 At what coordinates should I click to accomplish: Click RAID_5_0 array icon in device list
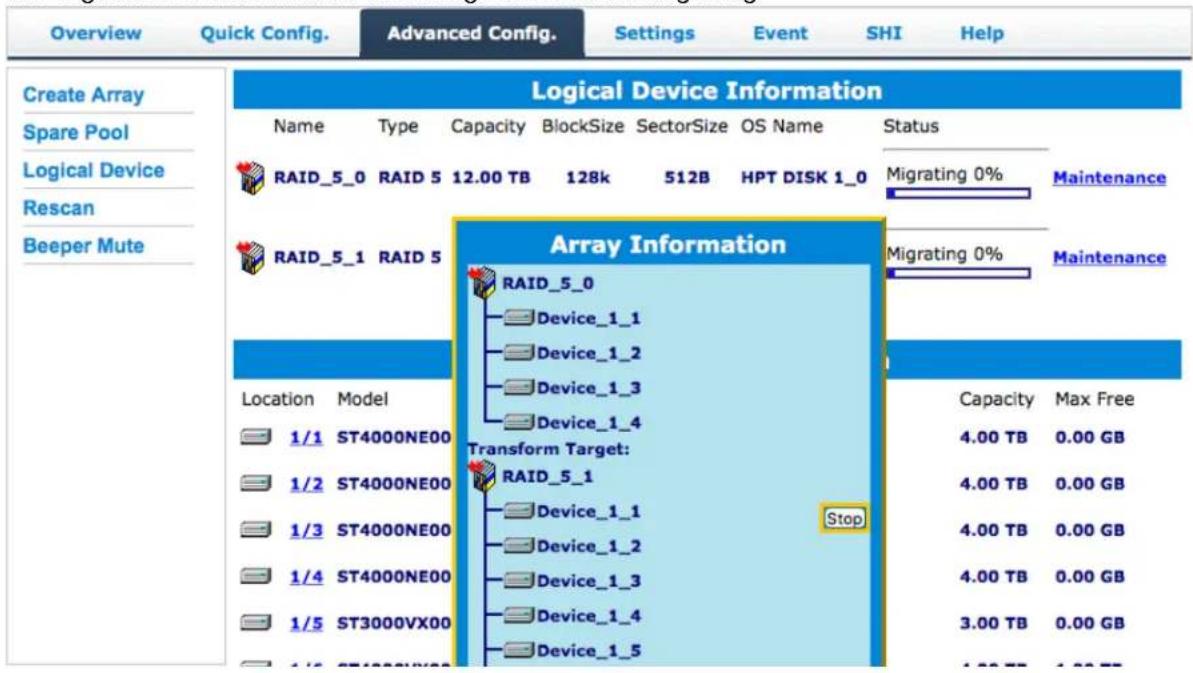(250, 178)
